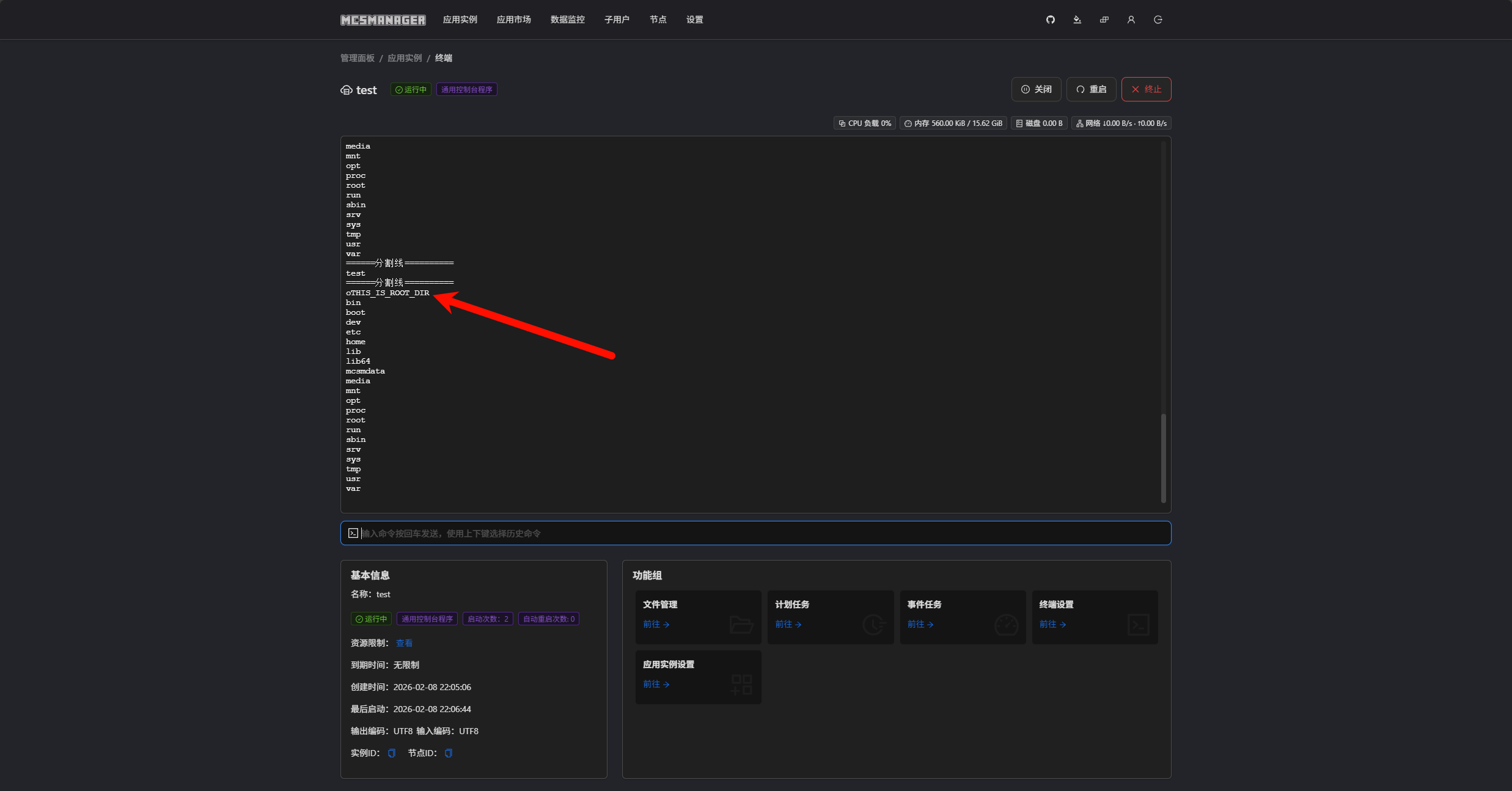Click the 关闭 stop button

(x=1036, y=89)
